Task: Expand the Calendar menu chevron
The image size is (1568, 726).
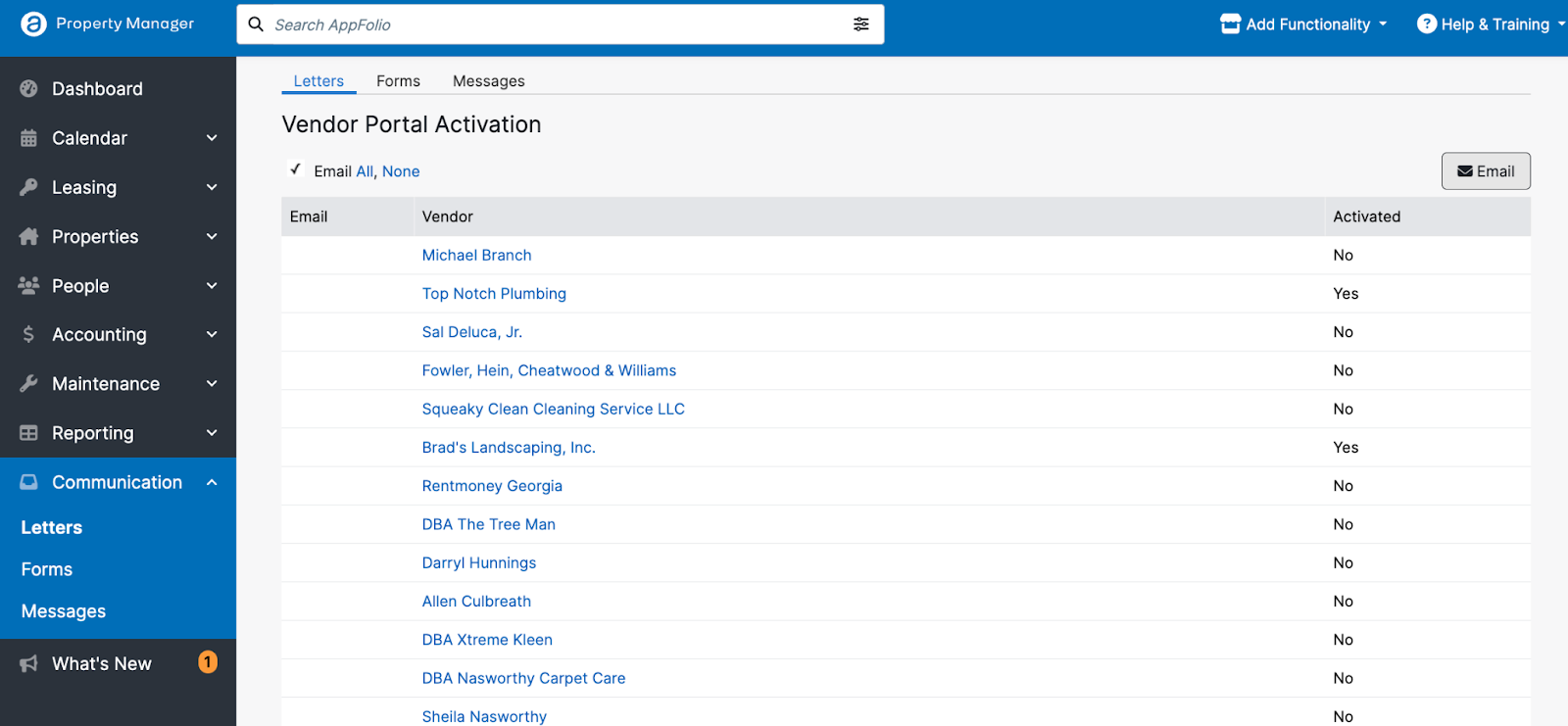Action: coord(212,138)
